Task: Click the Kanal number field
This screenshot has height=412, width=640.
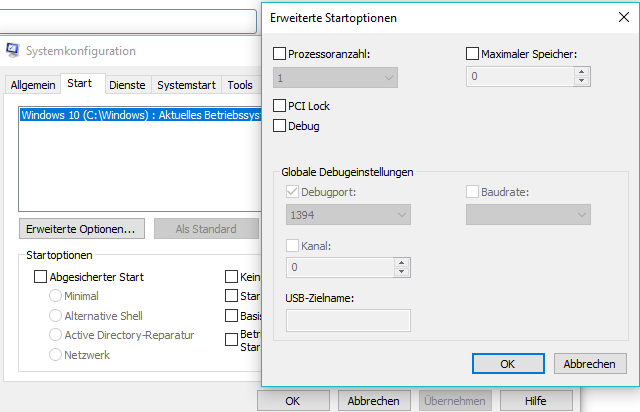Action: point(340,267)
